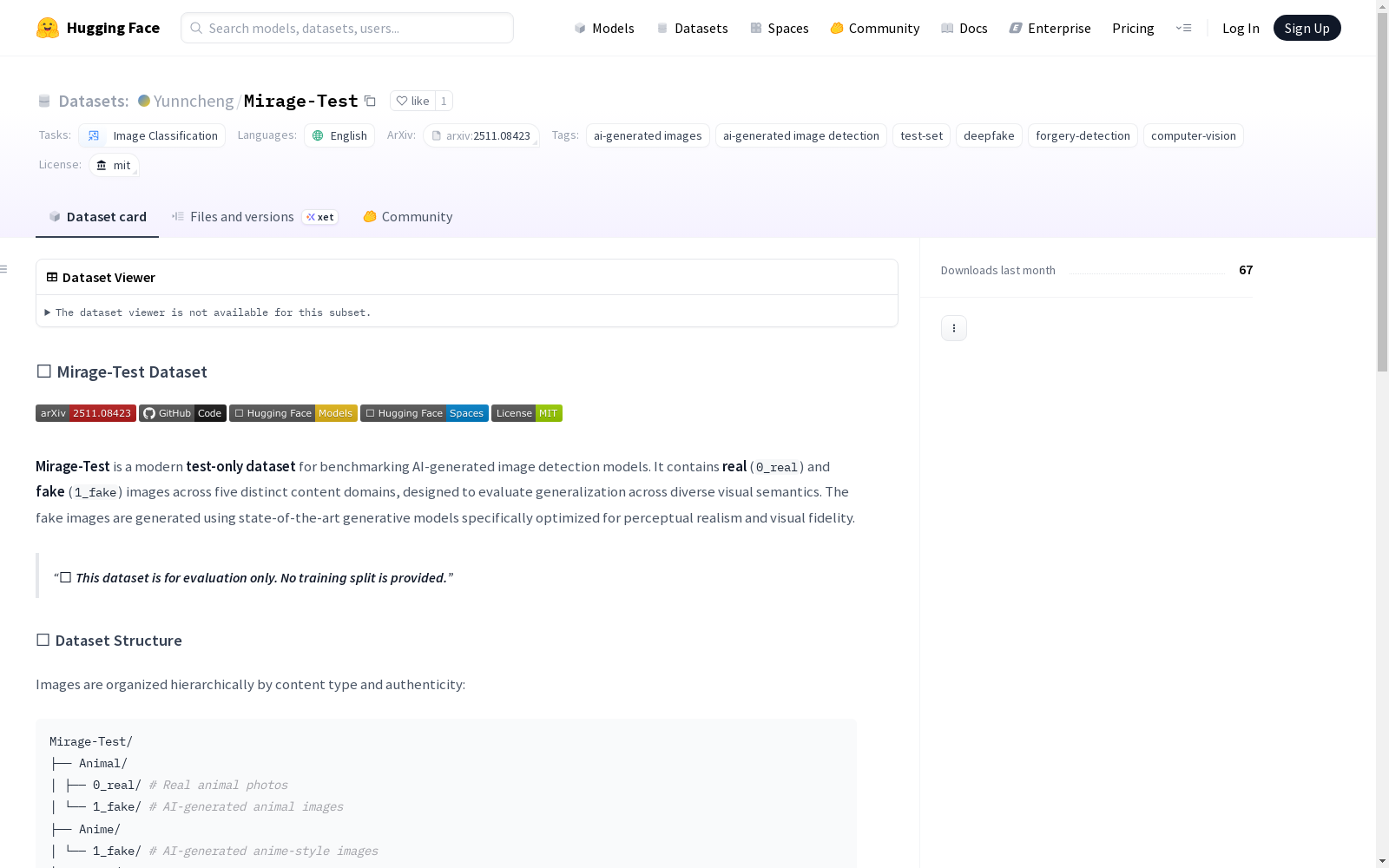1389x868 pixels.
Task: Open the like count number
Action: [x=444, y=101]
